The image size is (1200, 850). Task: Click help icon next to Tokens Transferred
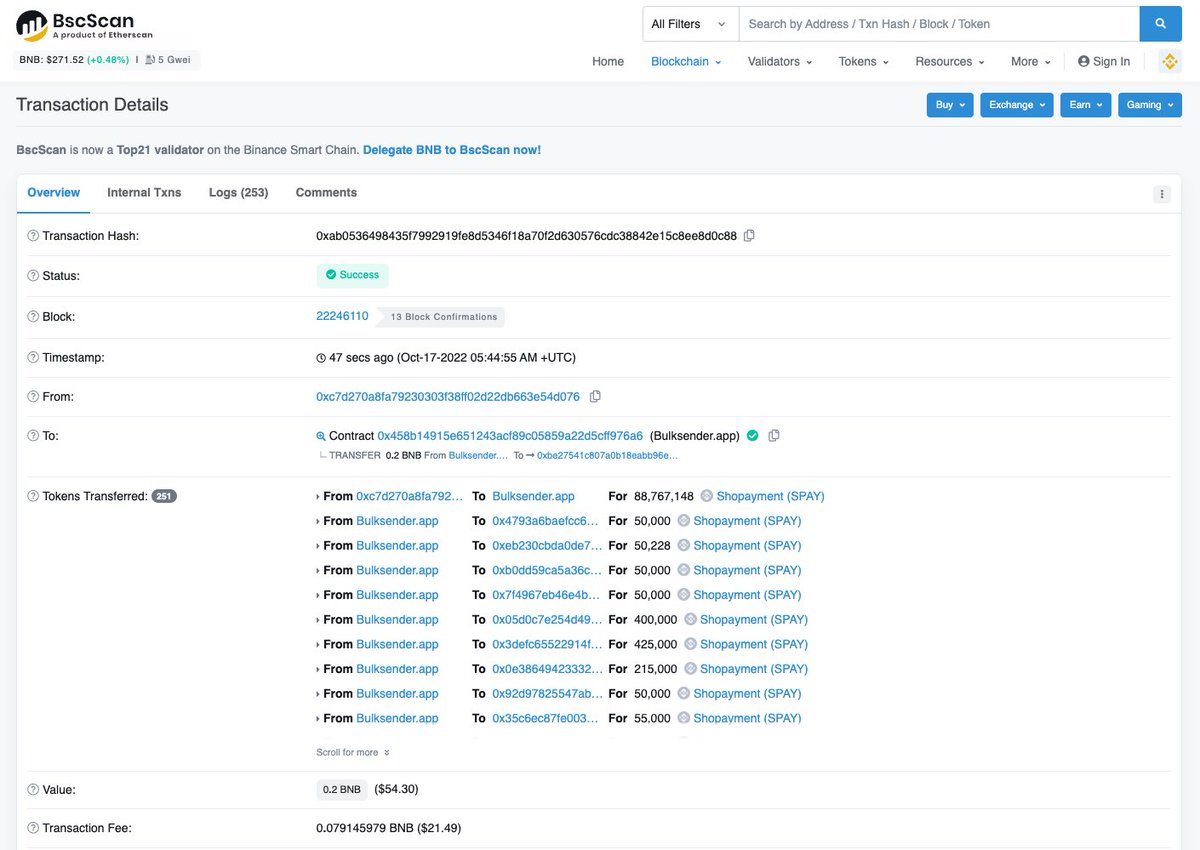(x=33, y=496)
